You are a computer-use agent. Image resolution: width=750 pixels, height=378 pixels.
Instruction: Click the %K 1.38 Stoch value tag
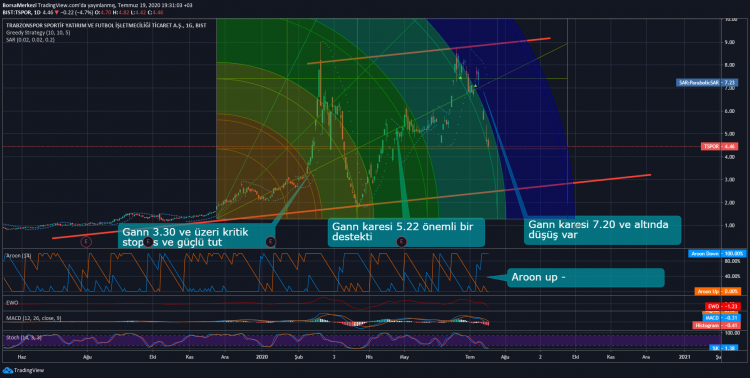724,348
